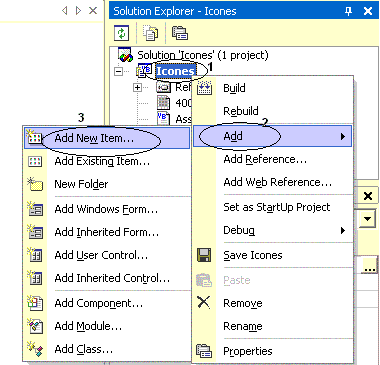Viewport: 380px width, 365px height.
Task: Choose New Folder from submenu
Action: point(107,184)
